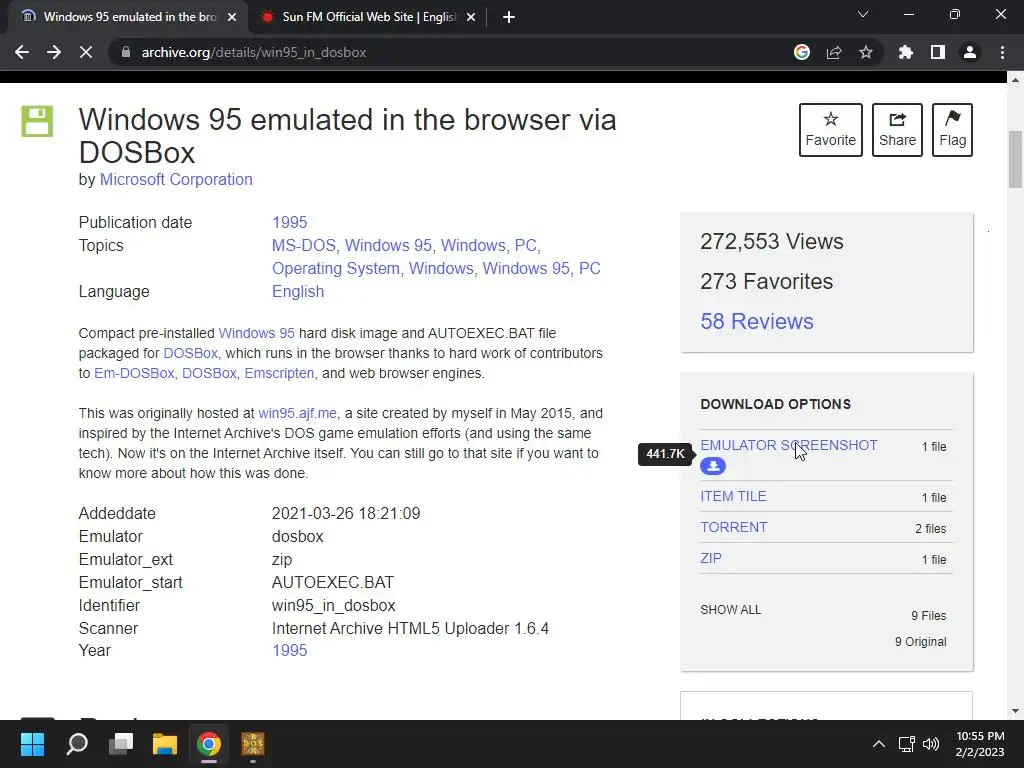Click the scrollbar down arrow
The height and width of the screenshot is (768, 1024).
1015,711
